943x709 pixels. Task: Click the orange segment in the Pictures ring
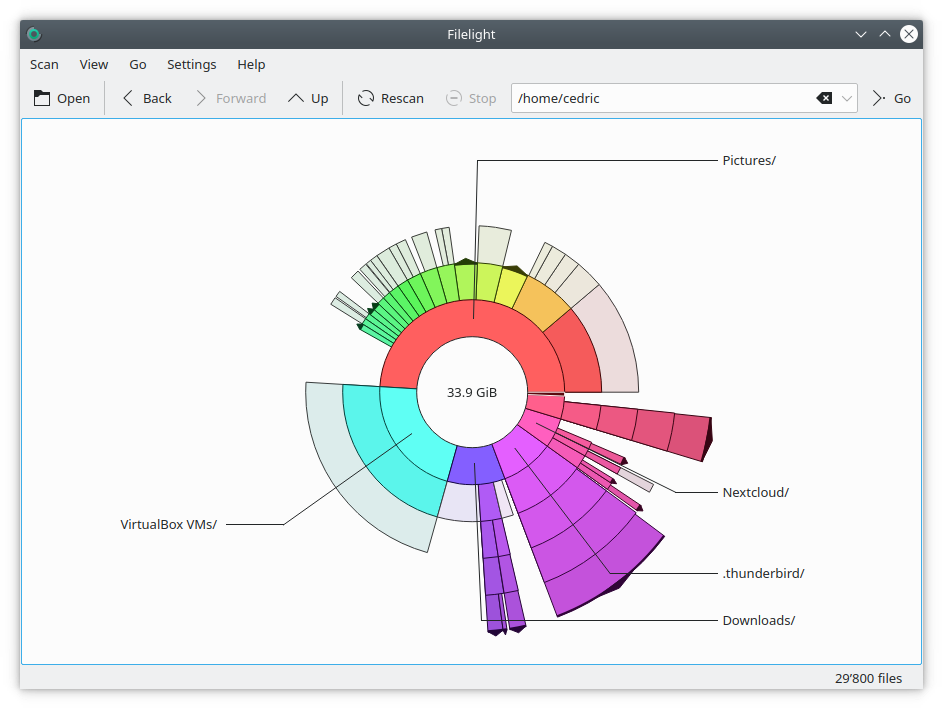[x=541, y=304]
